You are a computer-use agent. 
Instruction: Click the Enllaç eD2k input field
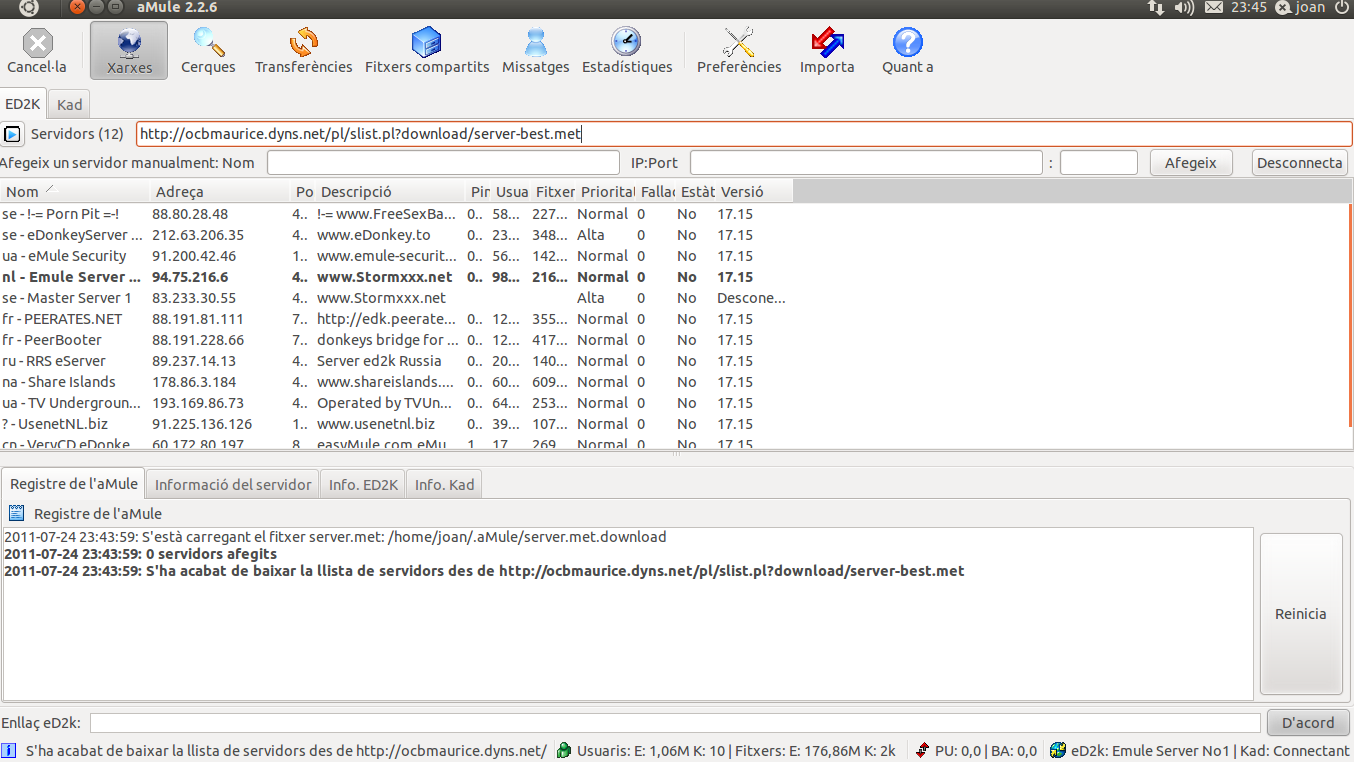pyautogui.click(x=675, y=723)
